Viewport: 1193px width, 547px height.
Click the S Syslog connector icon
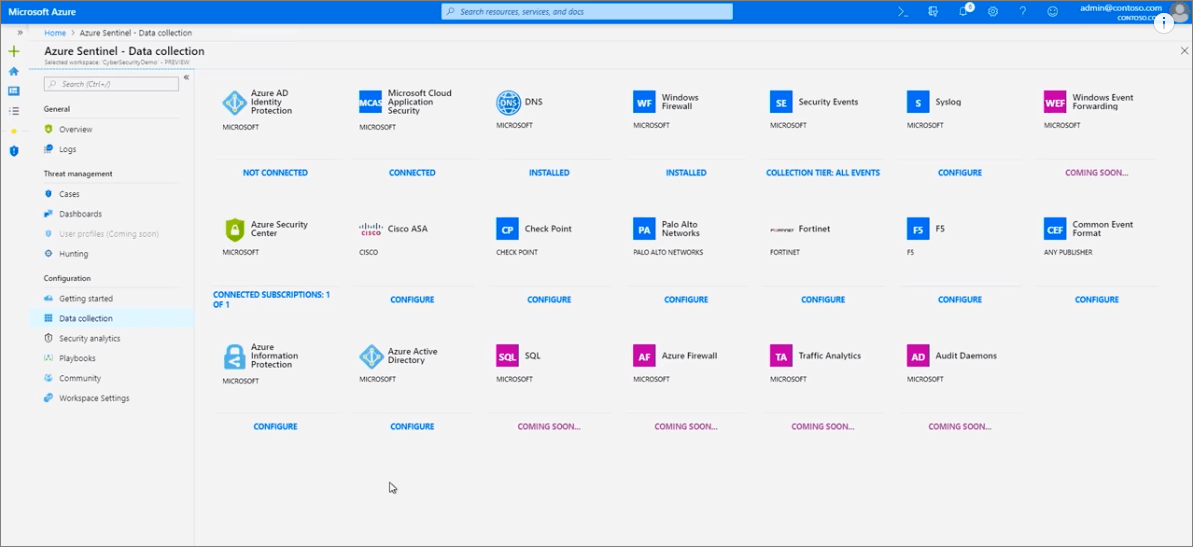pyautogui.click(x=918, y=102)
